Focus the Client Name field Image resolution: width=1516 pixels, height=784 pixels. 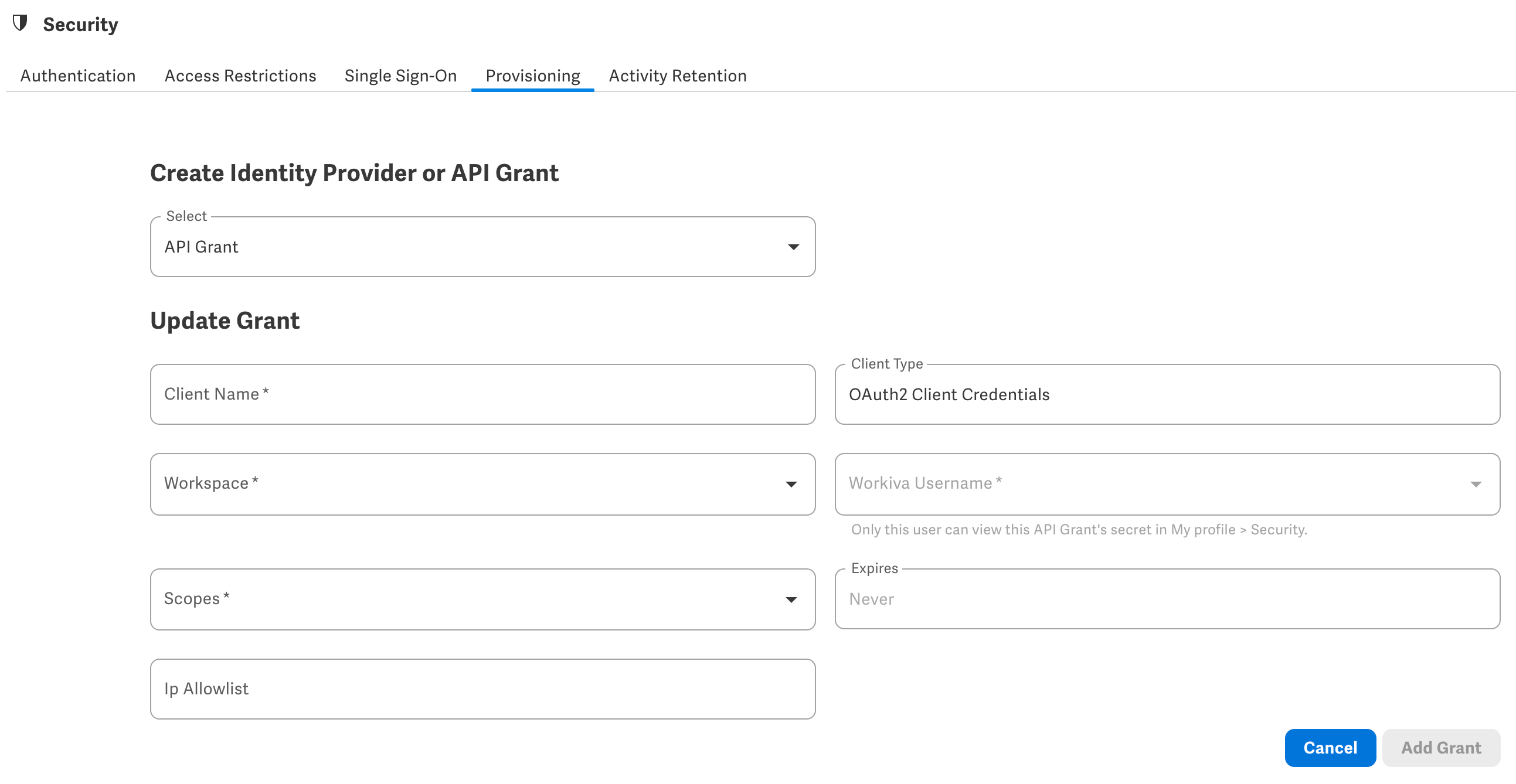point(482,394)
